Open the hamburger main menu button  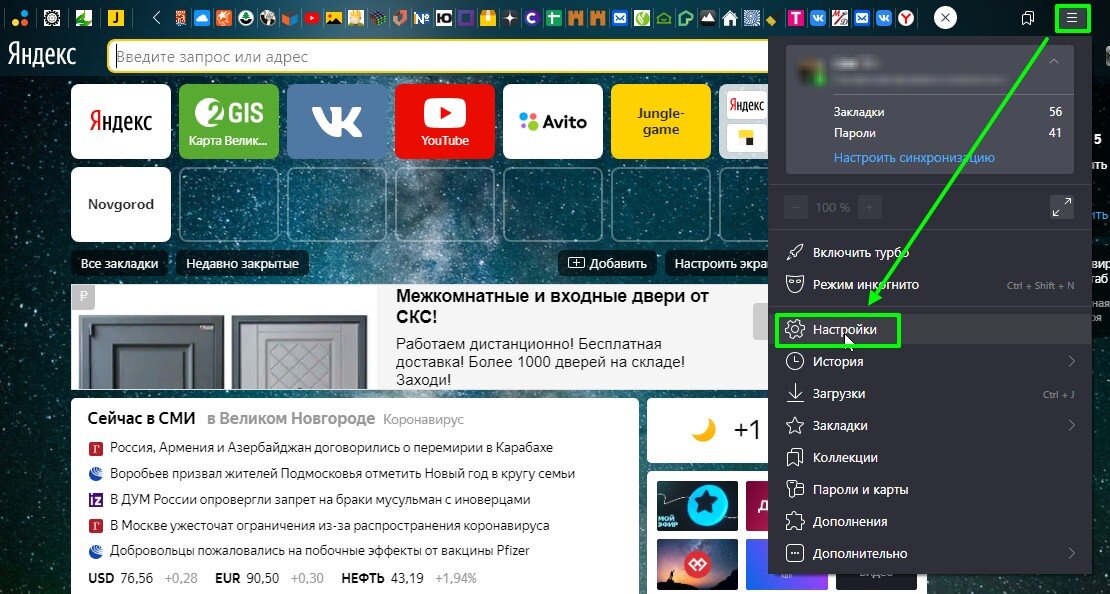tap(1072, 18)
